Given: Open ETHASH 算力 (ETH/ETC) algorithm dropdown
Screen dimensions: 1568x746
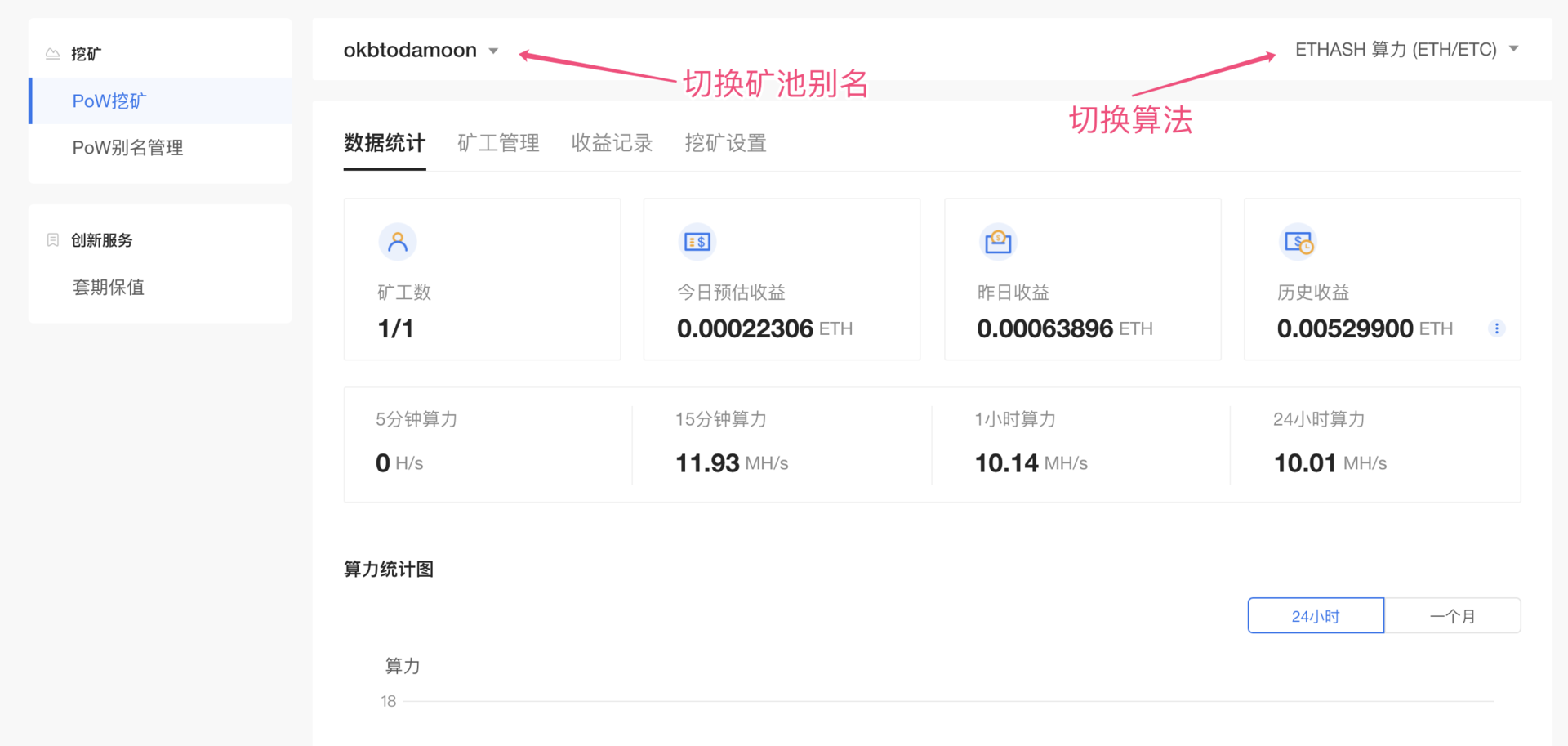Looking at the screenshot, I should 1406,50.
